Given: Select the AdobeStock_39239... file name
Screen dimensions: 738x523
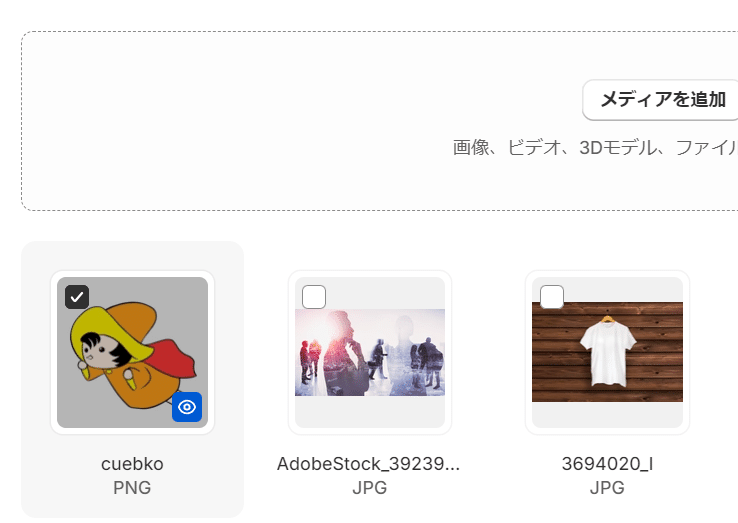Looking at the screenshot, I should coord(369,464).
